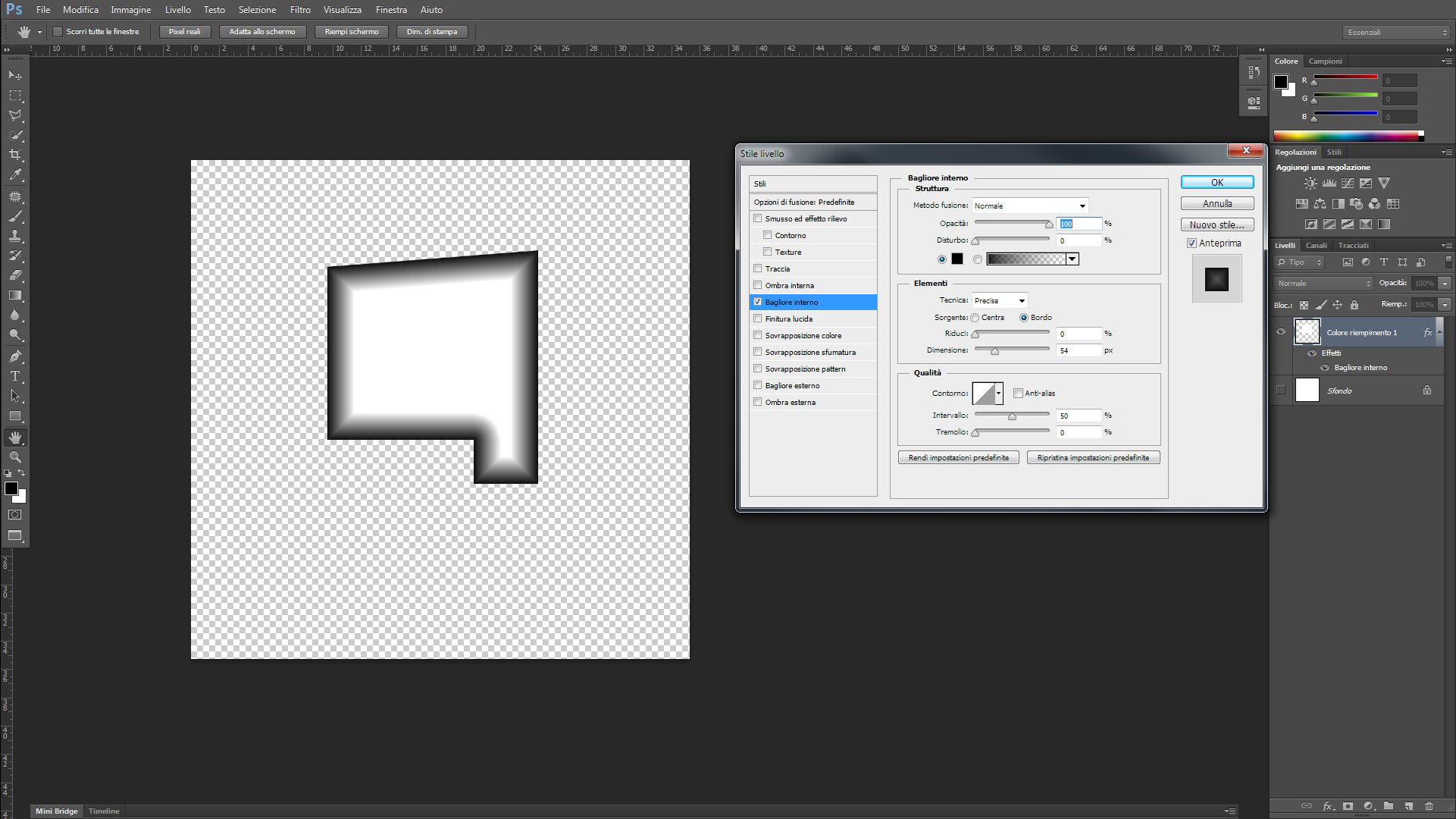This screenshot has width=1456, height=819.
Task: Expand the Contorno contour picker arrow
Action: (999, 394)
